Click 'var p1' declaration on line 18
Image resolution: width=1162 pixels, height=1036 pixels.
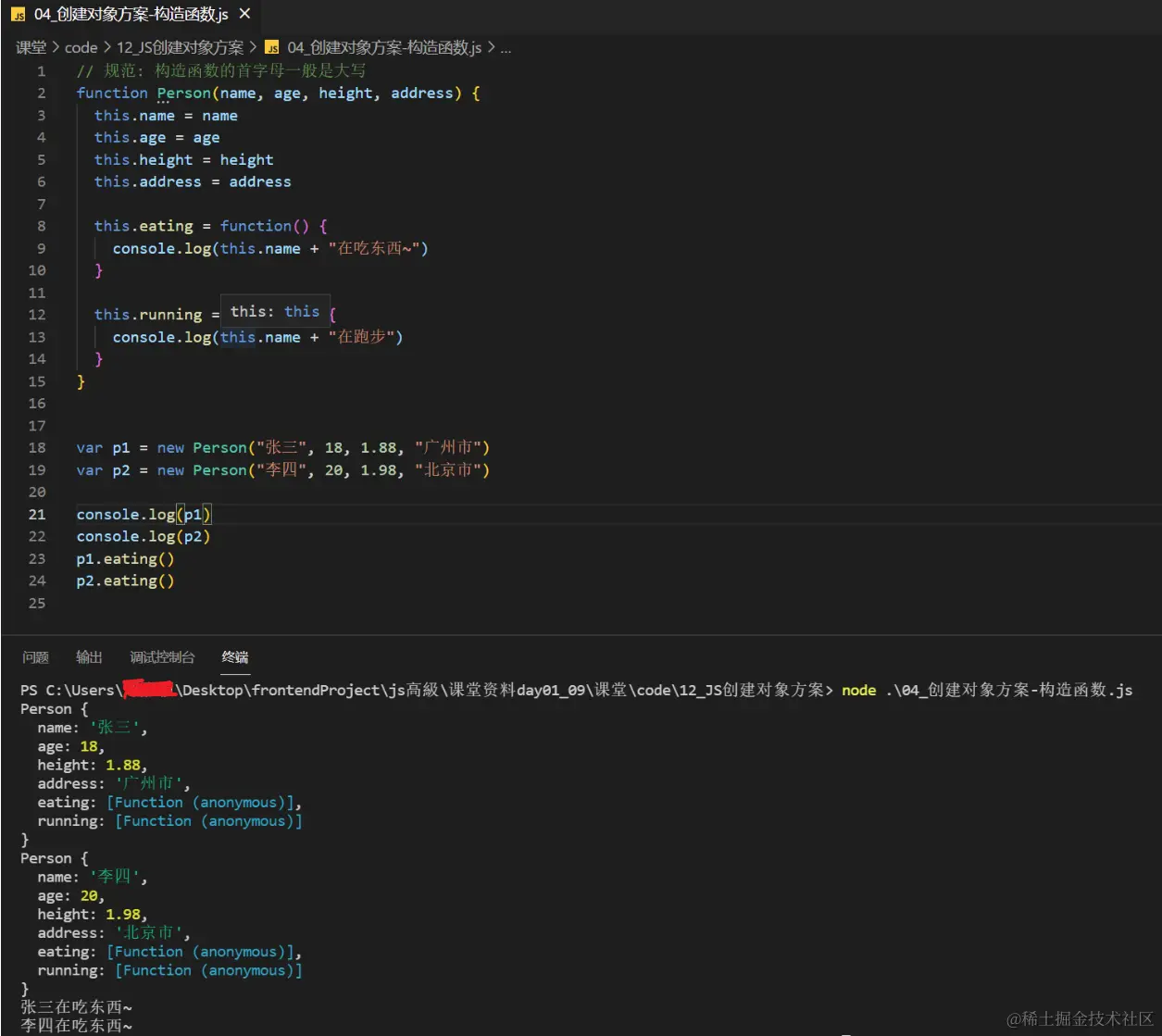coord(103,448)
